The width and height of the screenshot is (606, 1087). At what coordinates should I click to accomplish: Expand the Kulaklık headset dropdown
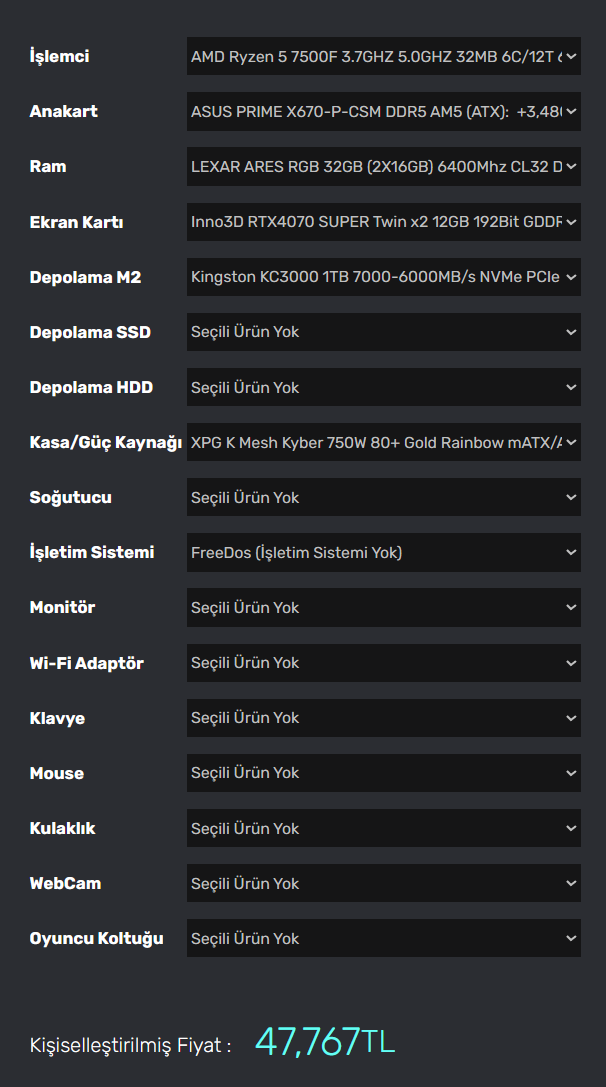pos(383,828)
